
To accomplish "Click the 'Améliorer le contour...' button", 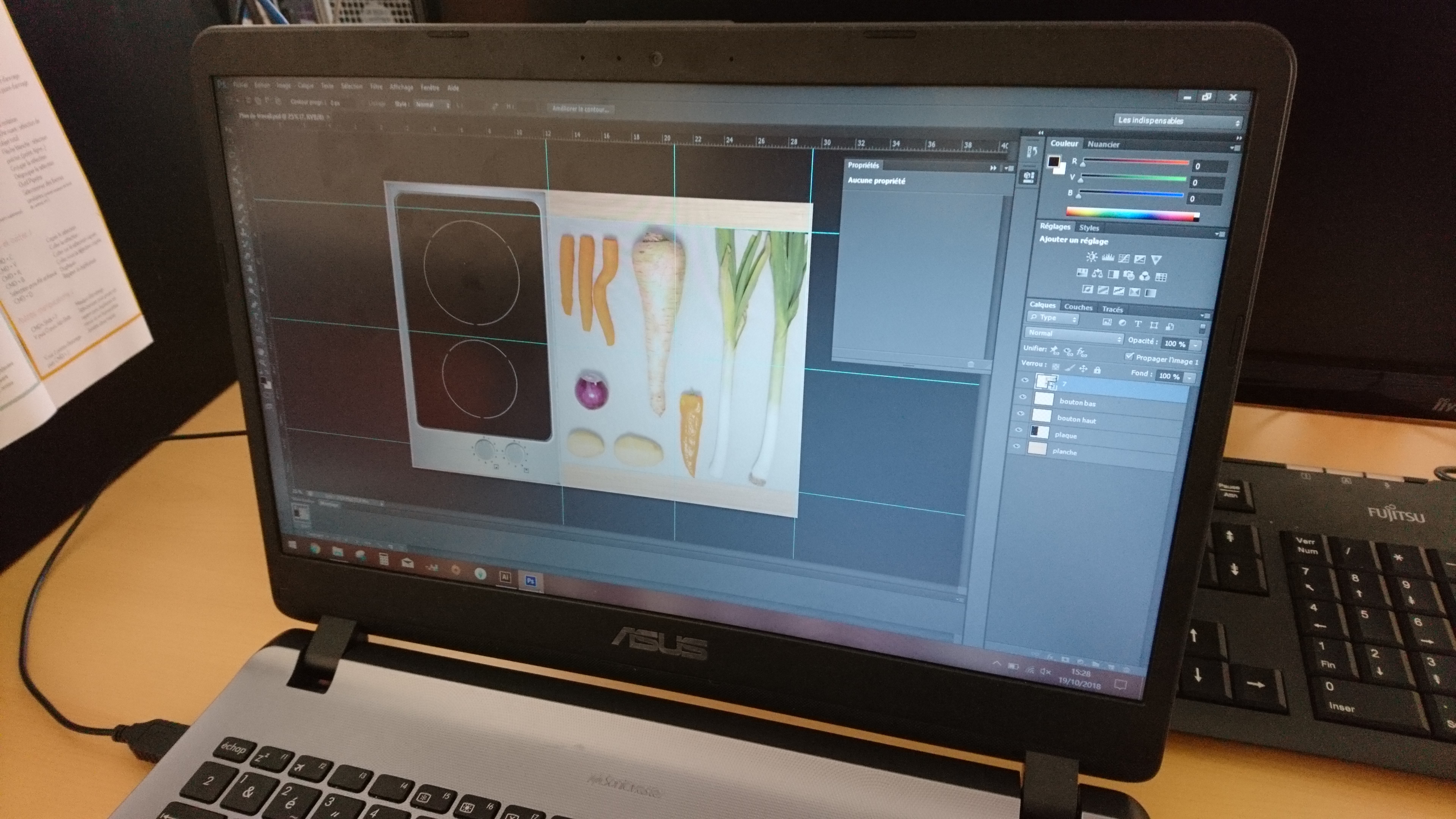I will pyautogui.click(x=581, y=108).
